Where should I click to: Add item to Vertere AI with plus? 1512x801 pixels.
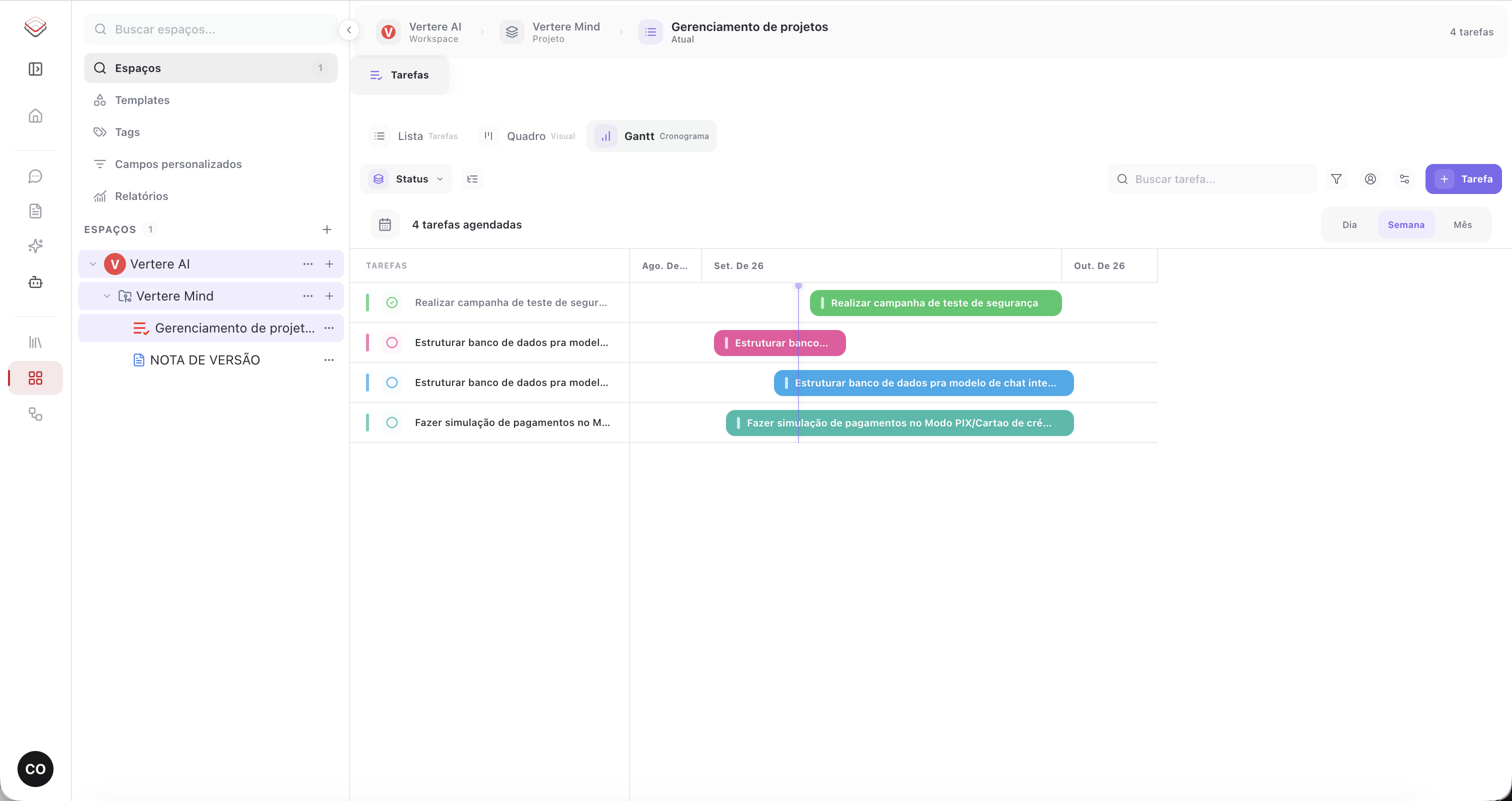[330, 264]
